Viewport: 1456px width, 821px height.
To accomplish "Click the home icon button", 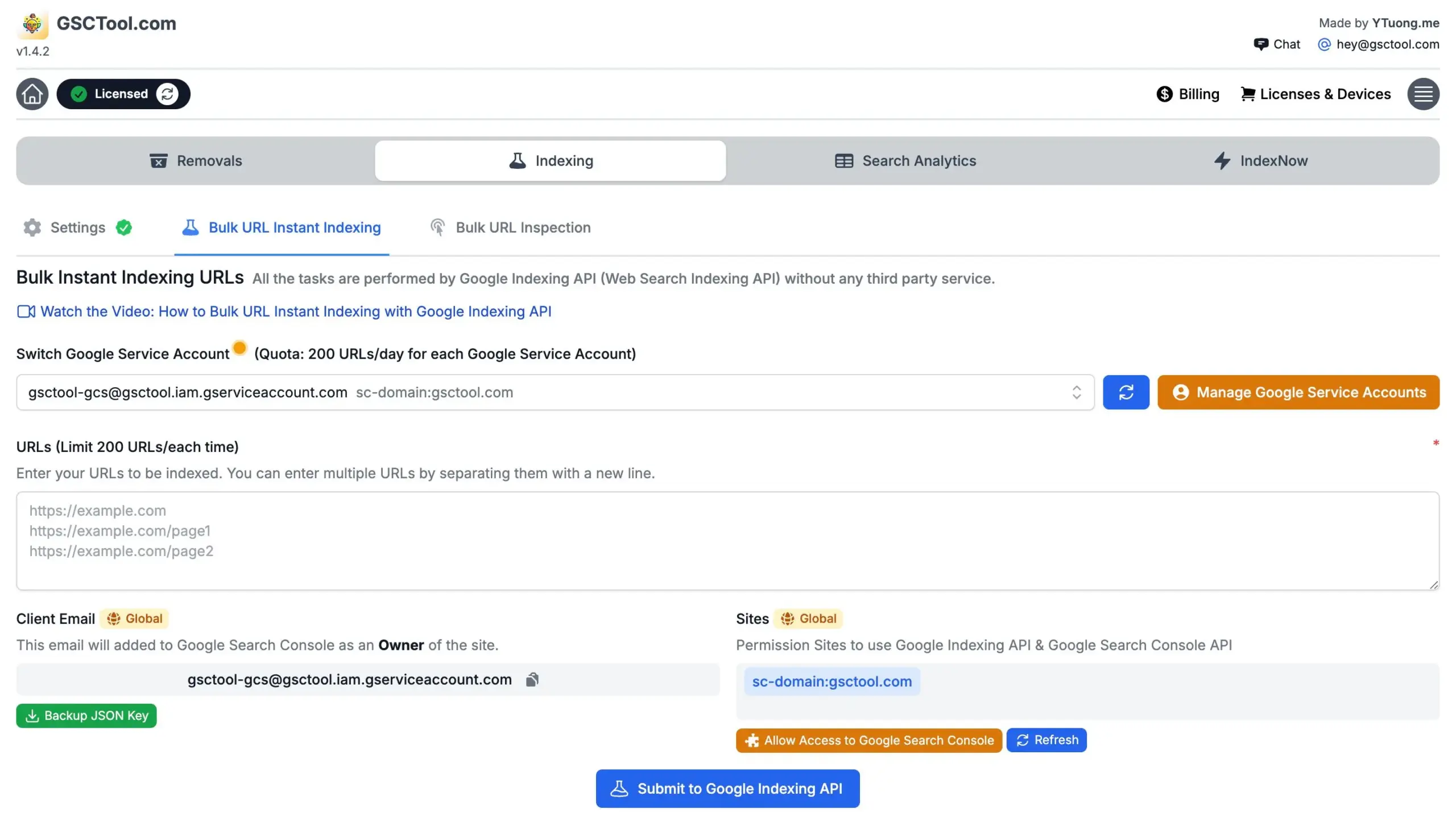I will click(32, 94).
